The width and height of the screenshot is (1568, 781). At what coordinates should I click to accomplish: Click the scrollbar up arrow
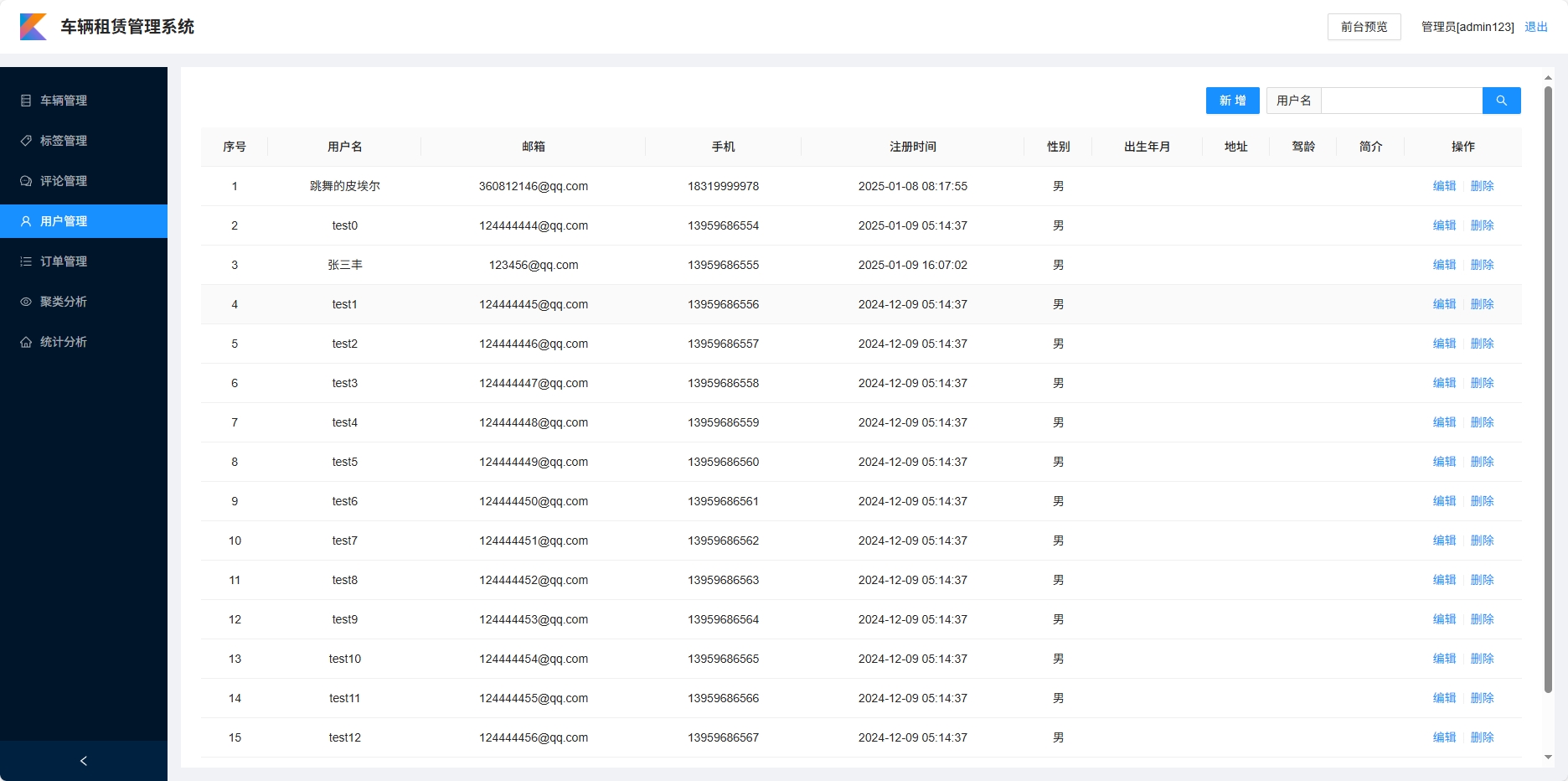click(x=1548, y=77)
